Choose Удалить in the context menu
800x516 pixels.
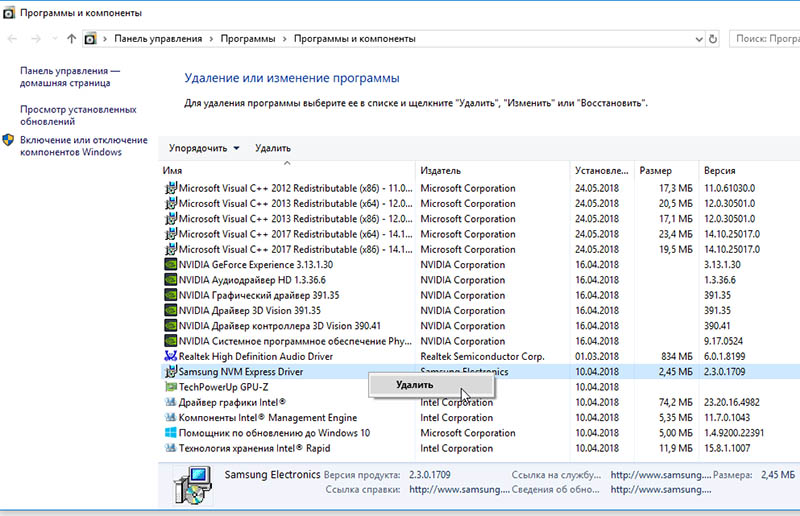(x=431, y=385)
